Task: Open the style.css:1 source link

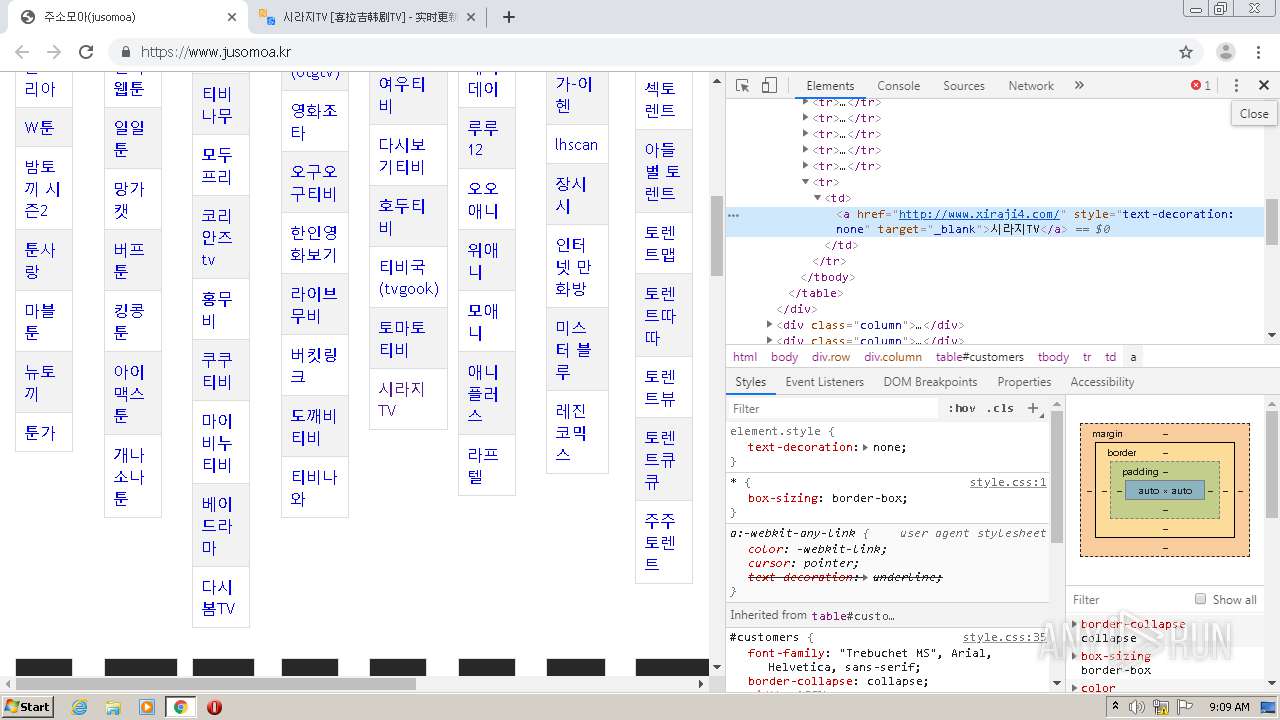Action: click(1007, 482)
